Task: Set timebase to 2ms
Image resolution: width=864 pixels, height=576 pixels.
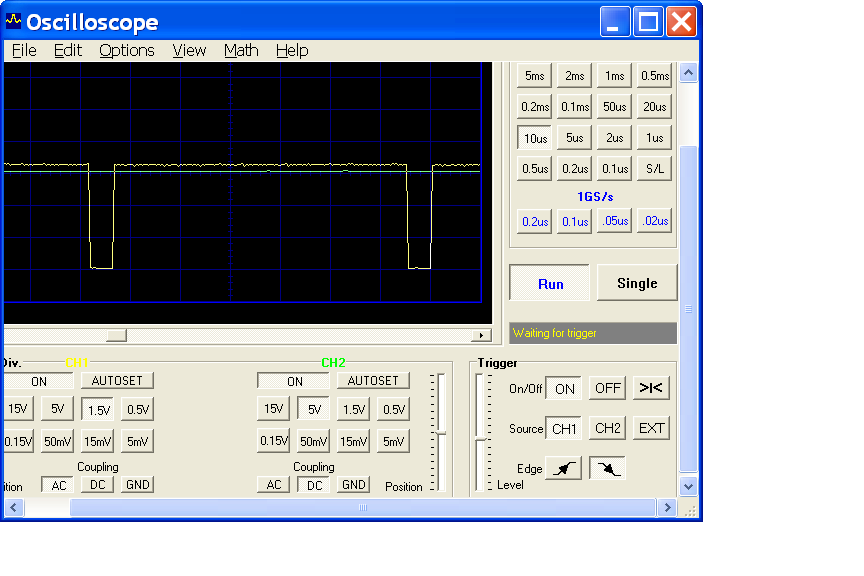Action: pos(574,76)
